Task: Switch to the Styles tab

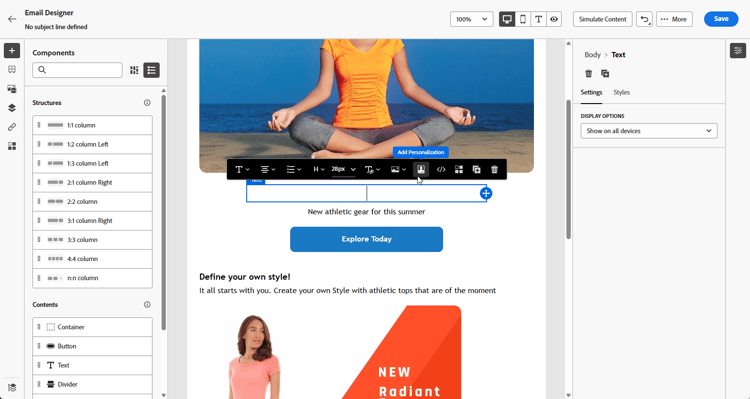Action: tap(621, 92)
